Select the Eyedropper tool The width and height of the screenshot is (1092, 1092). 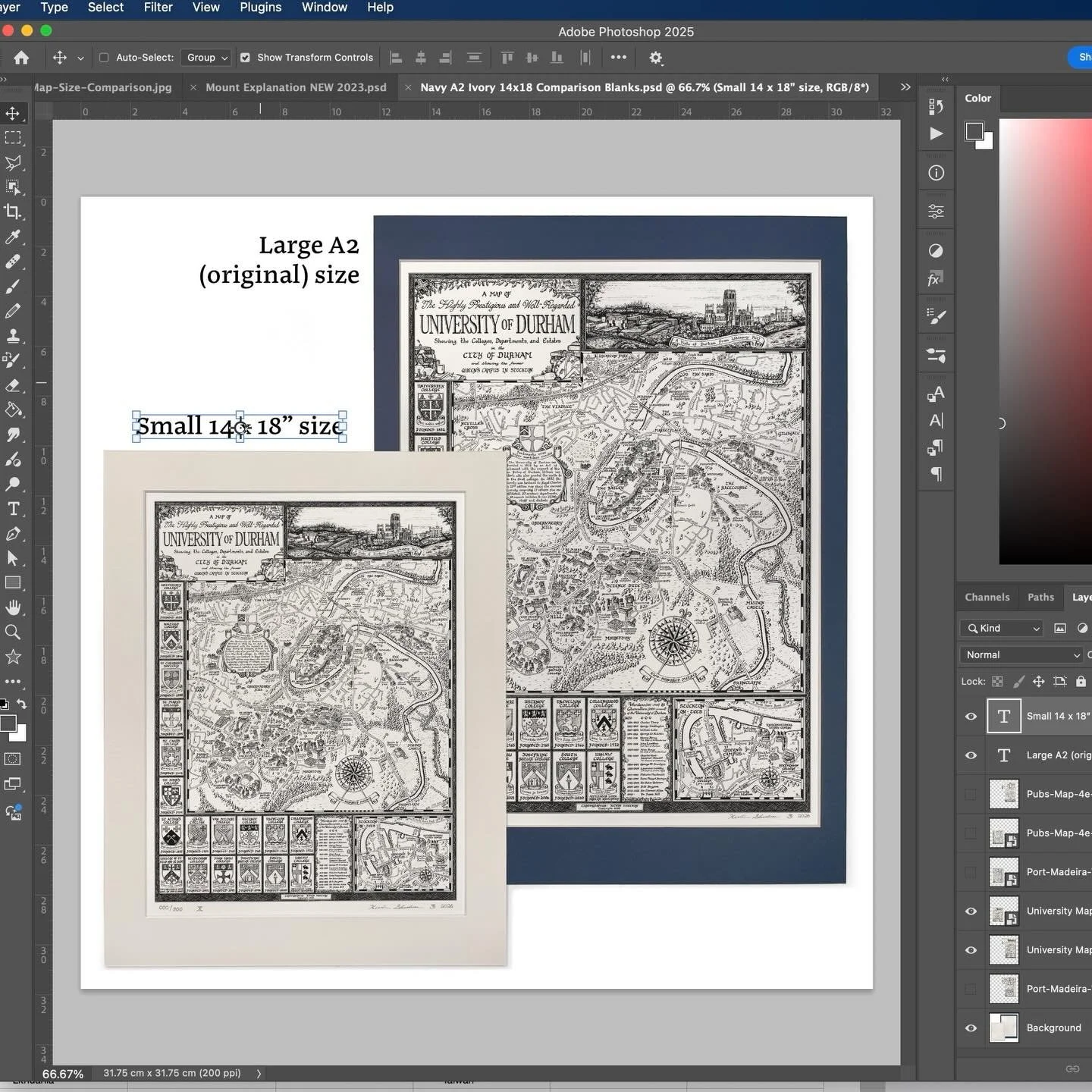click(x=13, y=237)
